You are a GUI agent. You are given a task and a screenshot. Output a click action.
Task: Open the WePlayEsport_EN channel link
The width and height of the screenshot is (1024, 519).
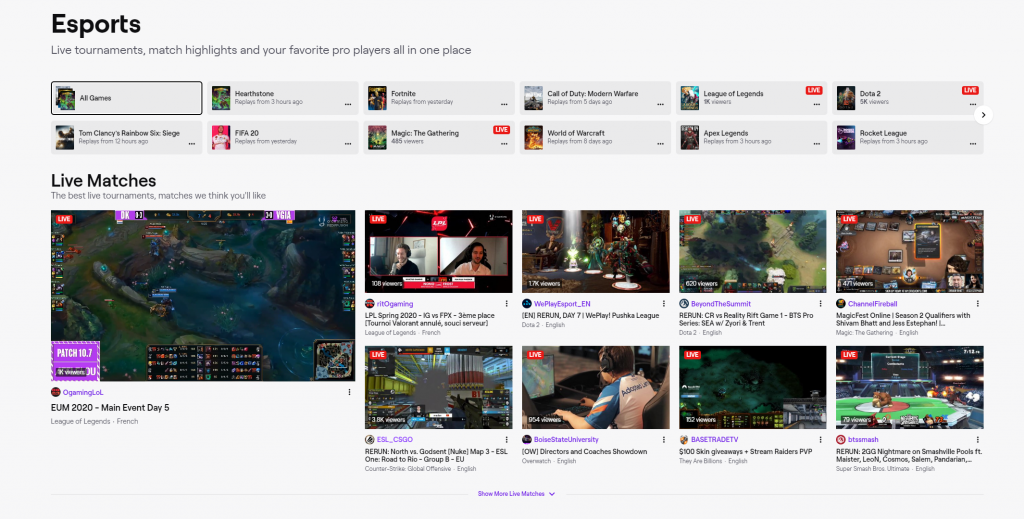pos(562,304)
